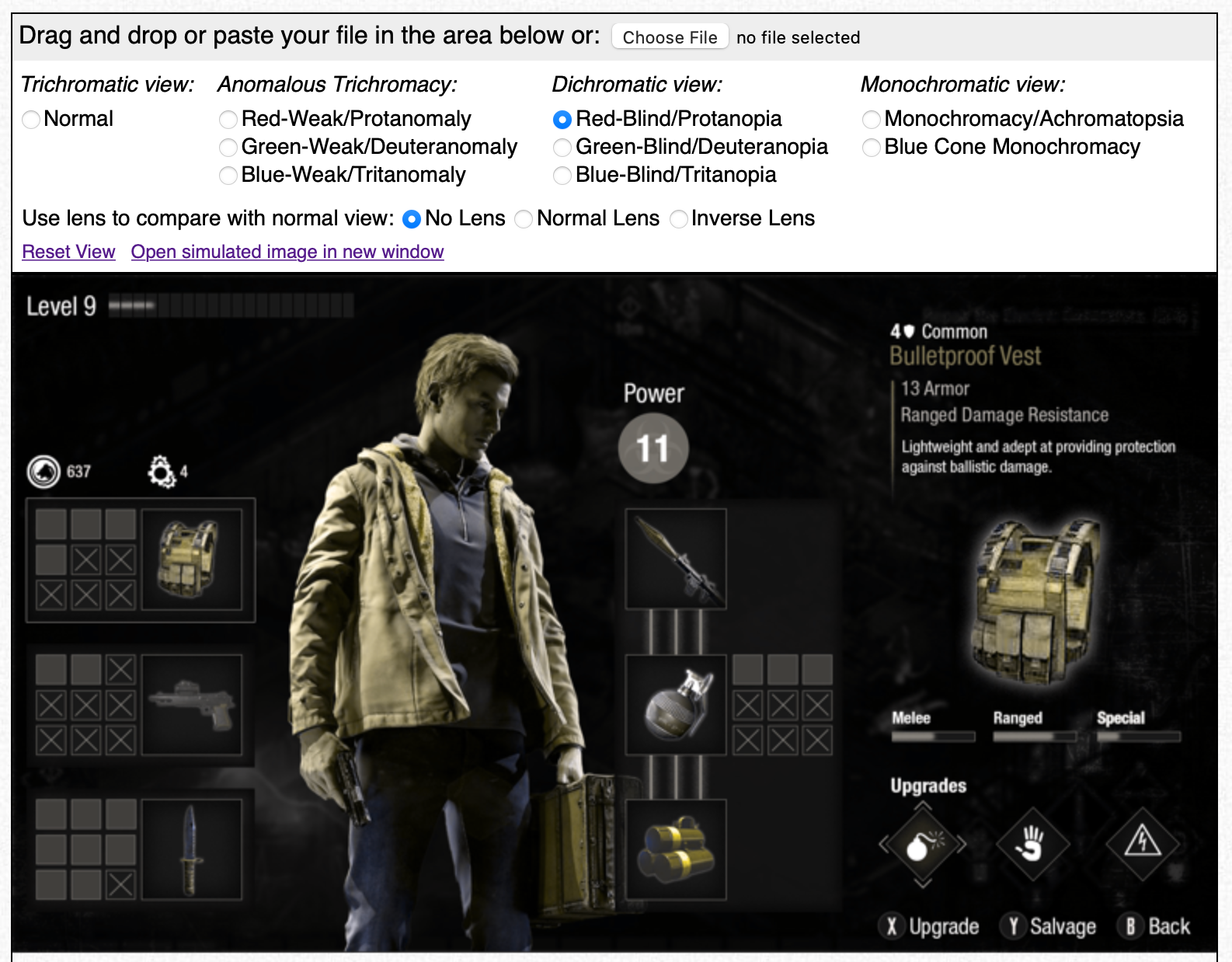The image size is (1232, 962).
Task: Click the Level 9 experience progress bar
Action: [x=231, y=305]
